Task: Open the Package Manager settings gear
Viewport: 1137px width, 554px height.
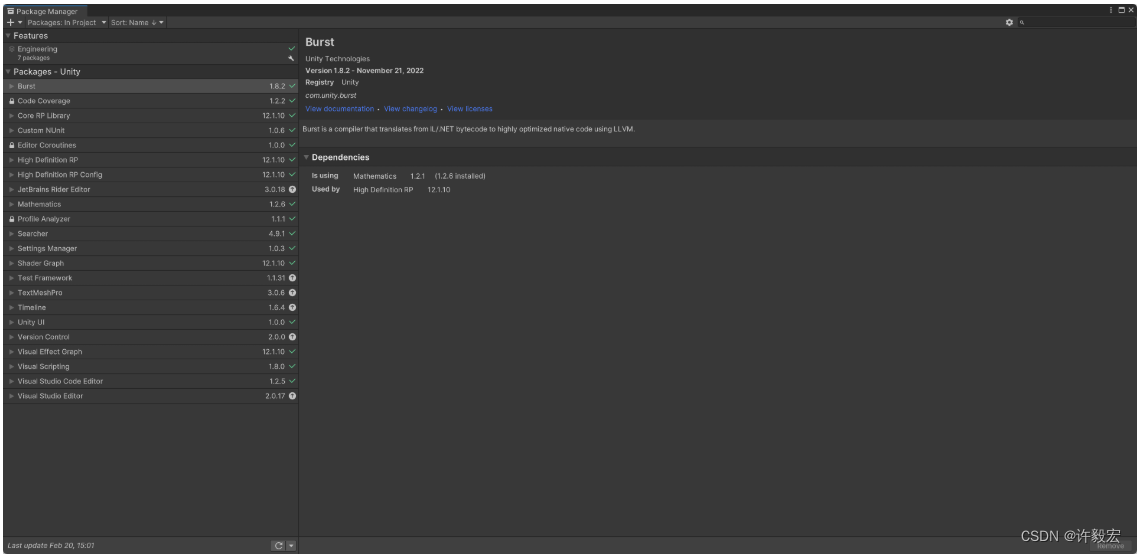Action: tap(1009, 22)
